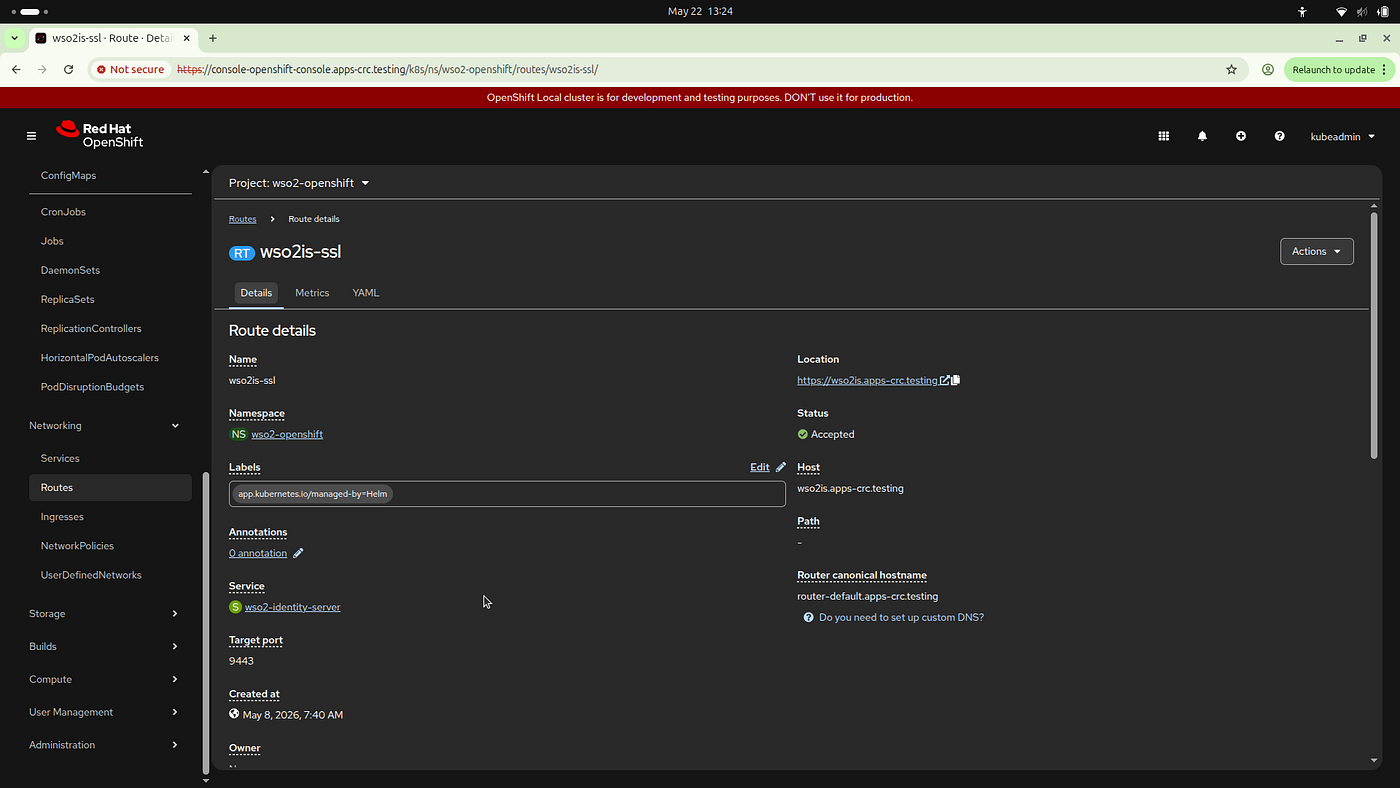Image resolution: width=1400 pixels, height=788 pixels.
Task: Click the pencil icon beside Labels Edit
Action: coord(781,467)
